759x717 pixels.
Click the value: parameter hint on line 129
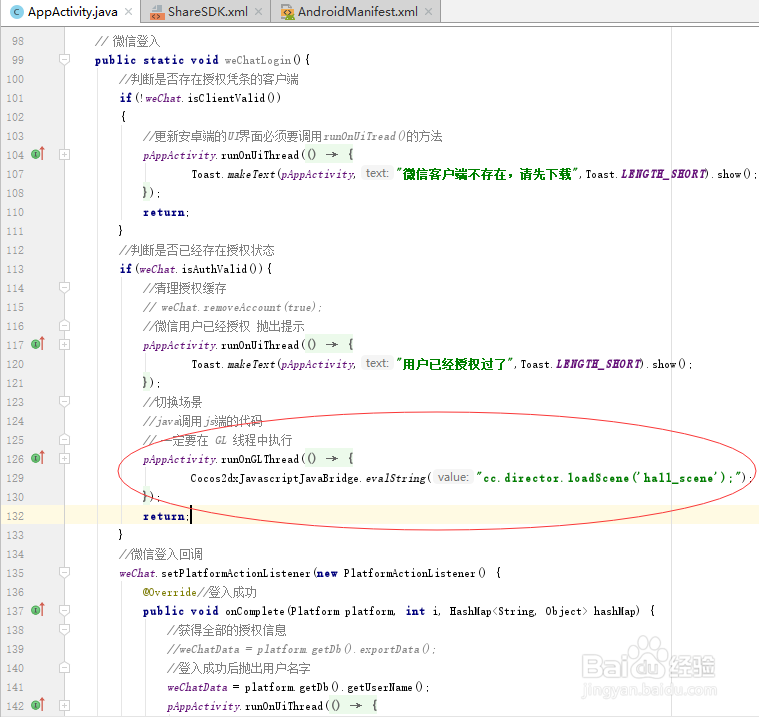point(453,477)
